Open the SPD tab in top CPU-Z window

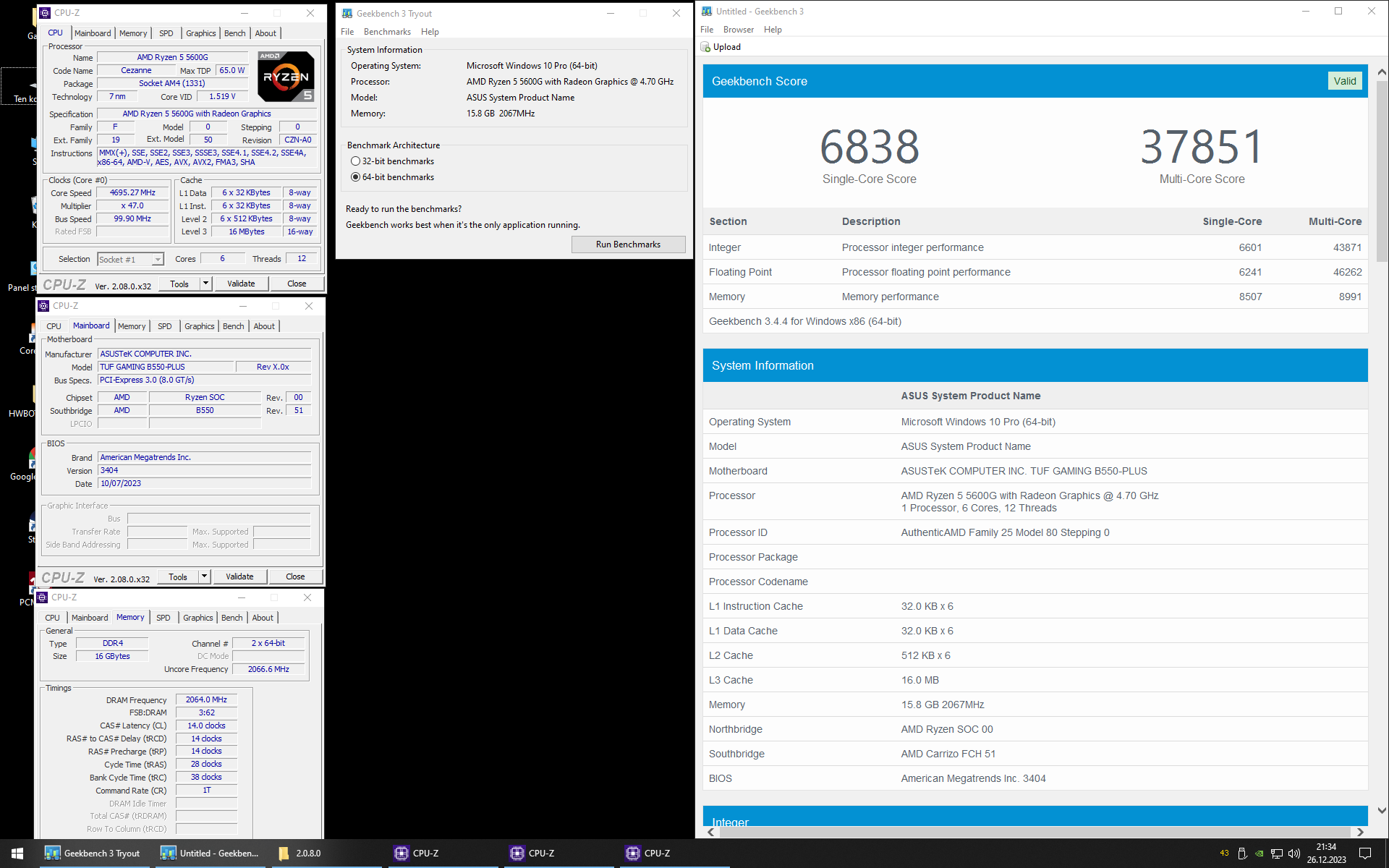pos(166,33)
